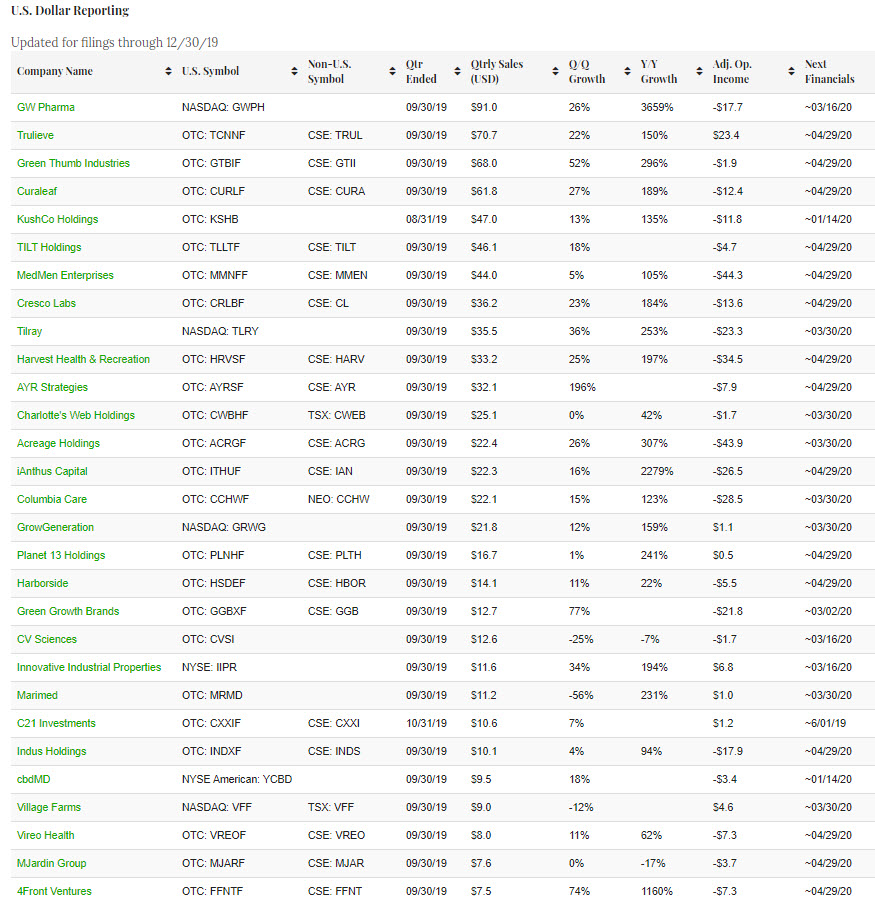Click the sort arrows for U.S. Symbol column

(294, 72)
